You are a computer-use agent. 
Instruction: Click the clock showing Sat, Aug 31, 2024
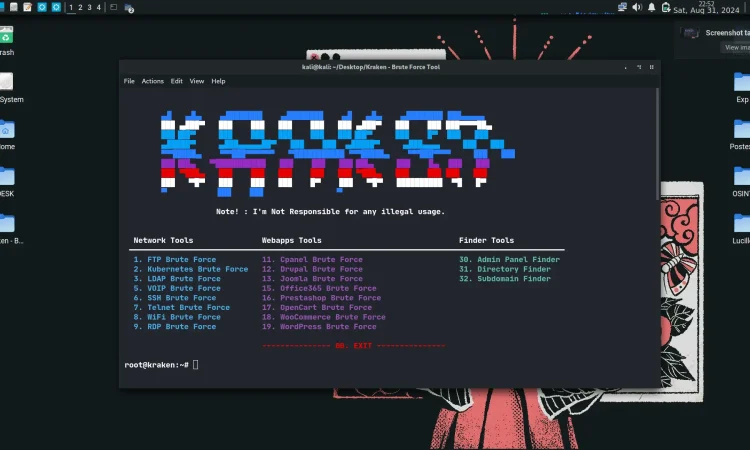point(706,7)
